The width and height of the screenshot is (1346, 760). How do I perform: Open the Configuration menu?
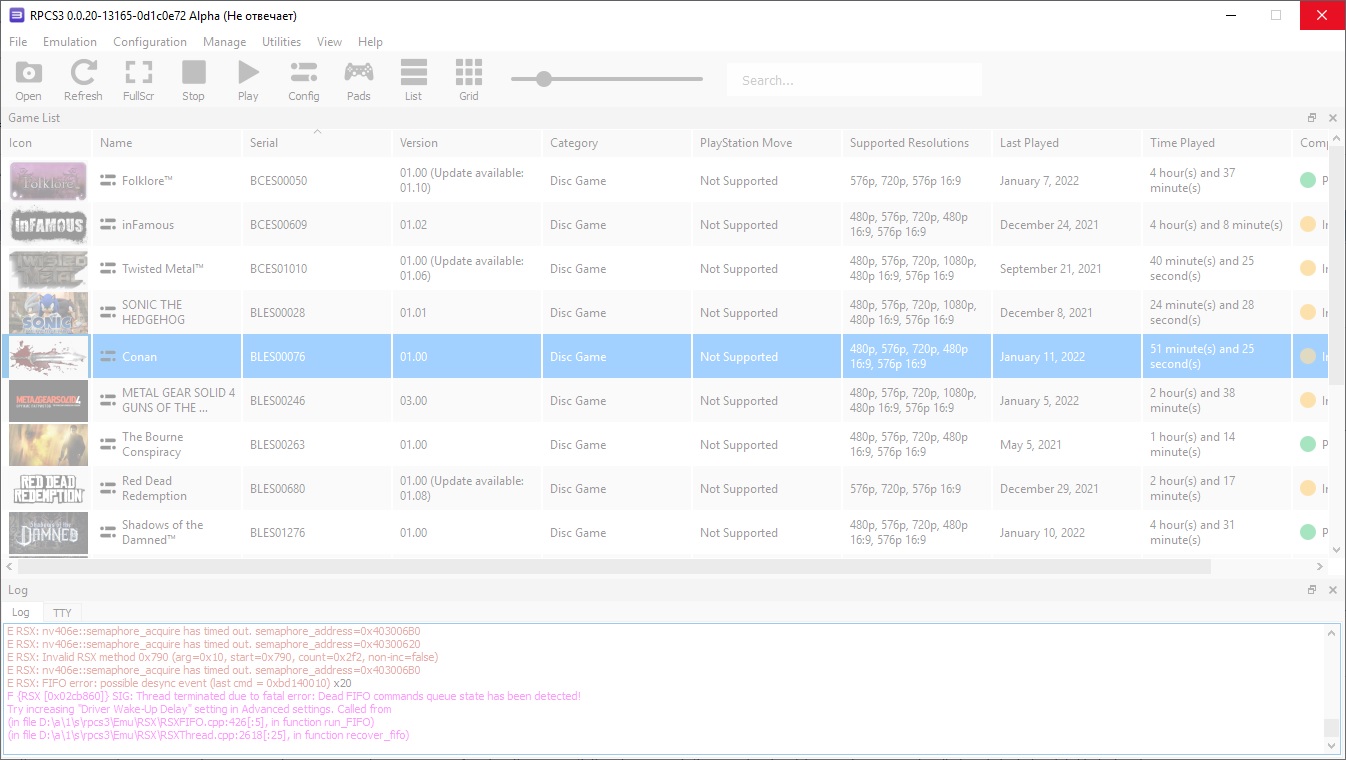pos(150,42)
